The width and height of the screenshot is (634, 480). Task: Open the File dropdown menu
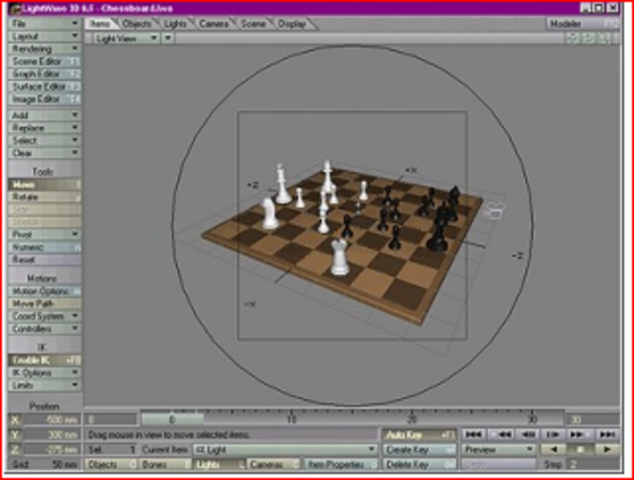point(44,23)
